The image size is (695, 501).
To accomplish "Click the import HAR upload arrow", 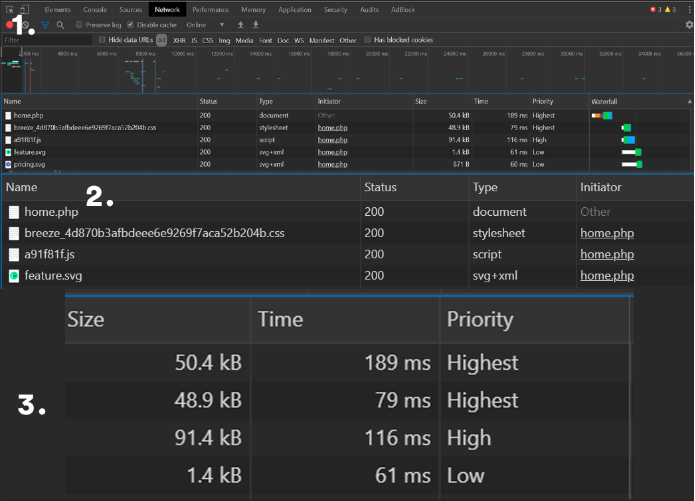I will coord(240,24).
